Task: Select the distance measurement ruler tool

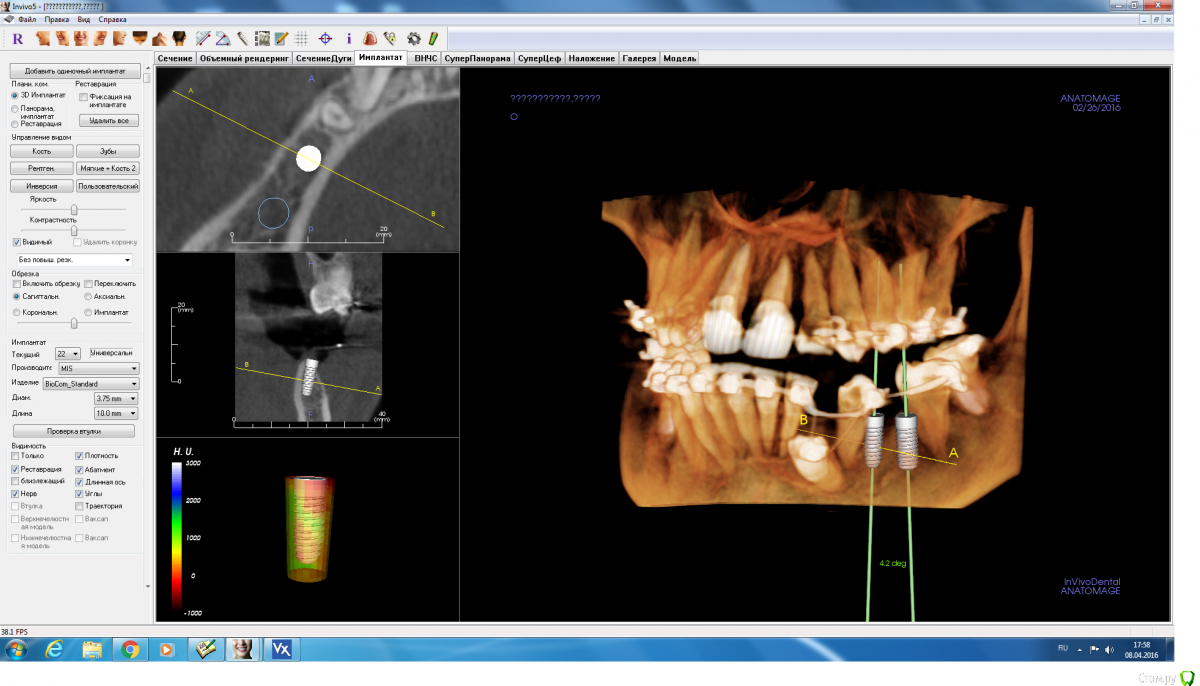Action: click(x=204, y=39)
